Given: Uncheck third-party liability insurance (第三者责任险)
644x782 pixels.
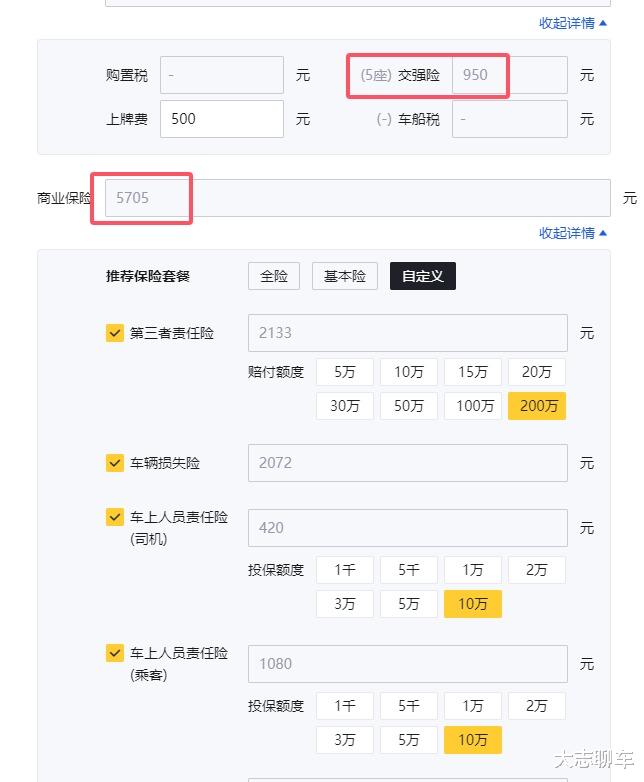Looking at the screenshot, I should tap(115, 333).
